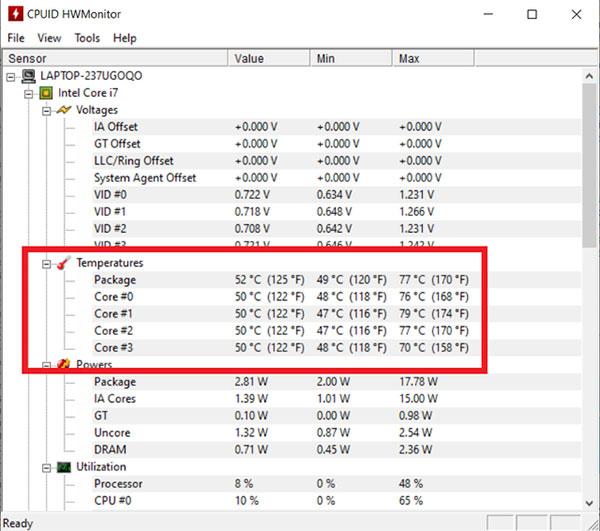Screen dimensions: 600x531
Task: Click the Value column header
Action: [x=269, y=59]
